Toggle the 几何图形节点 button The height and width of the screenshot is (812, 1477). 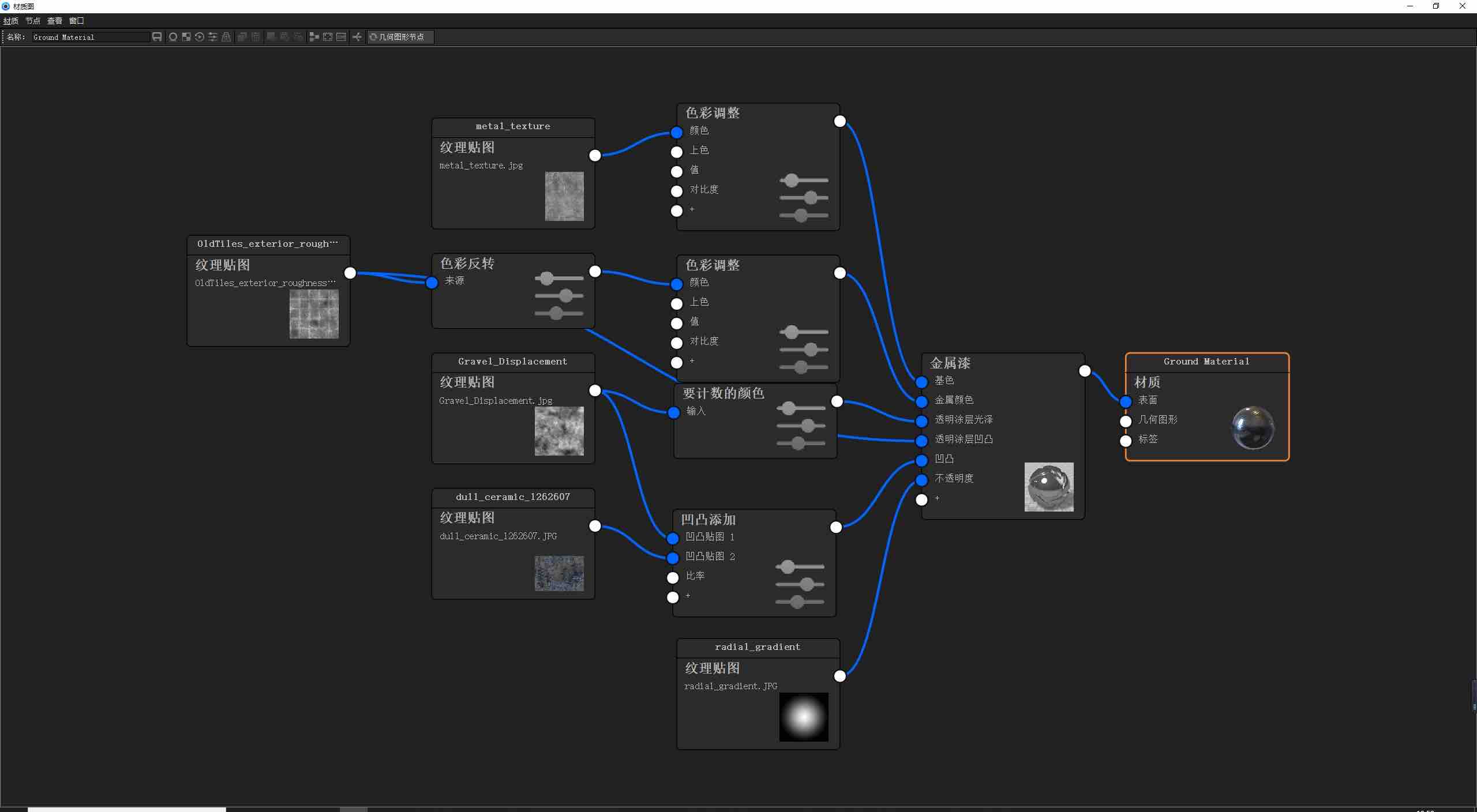pos(400,37)
